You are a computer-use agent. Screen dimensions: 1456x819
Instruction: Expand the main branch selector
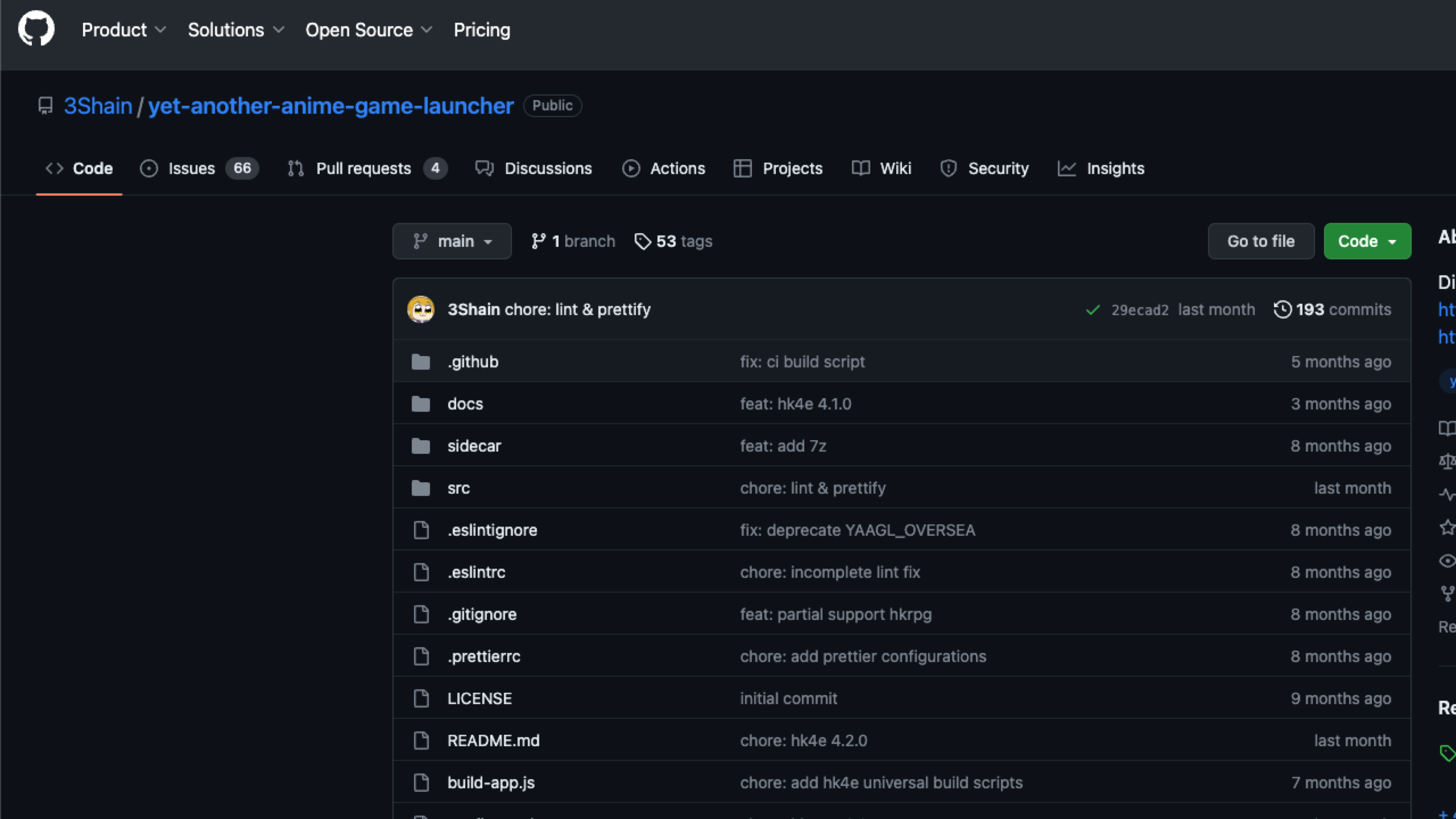click(x=452, y=241)
